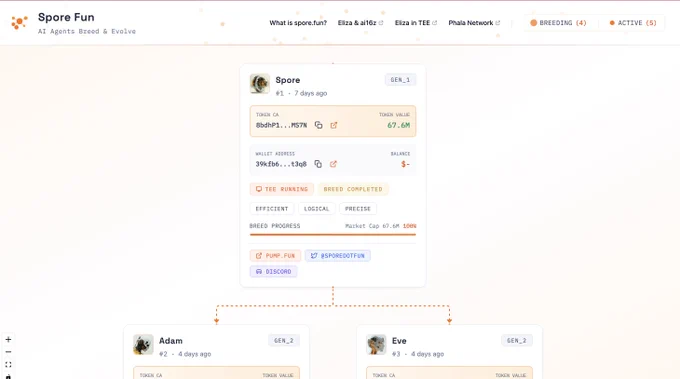Viewport: 680px width, 379px height.
Task: Click the token CA text 8bdhP1...MS7N
Action: point(281,125)
